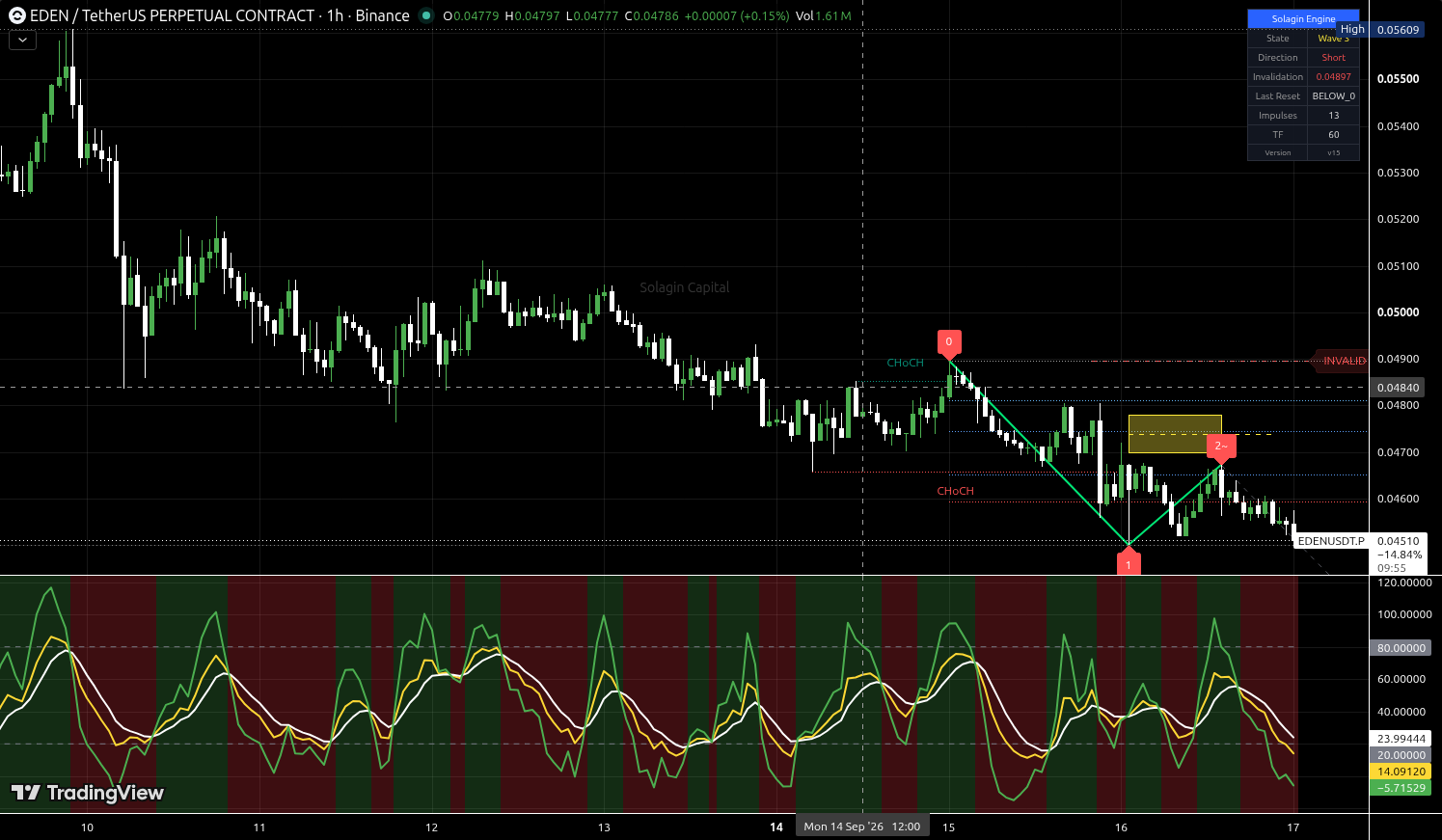Image resolution: width=1442 pixels, height=840 pixels.
Task: Click the Version value v15
Action: tap(1333, 152)
